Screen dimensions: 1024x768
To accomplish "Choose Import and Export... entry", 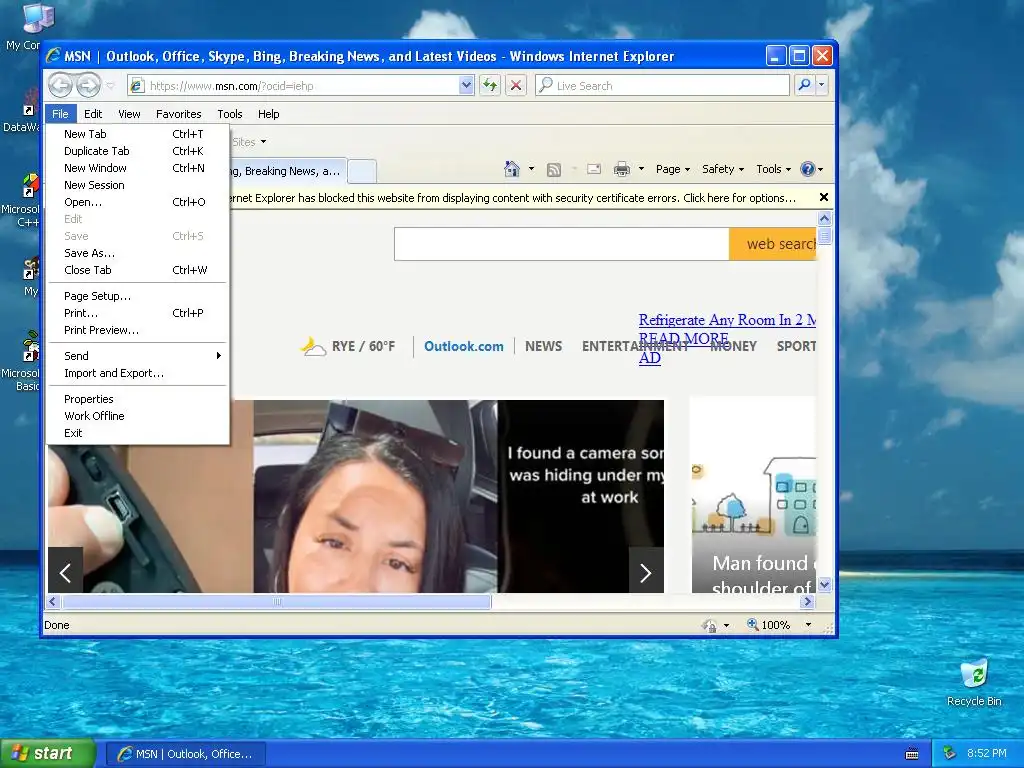I will click(137, 373).
